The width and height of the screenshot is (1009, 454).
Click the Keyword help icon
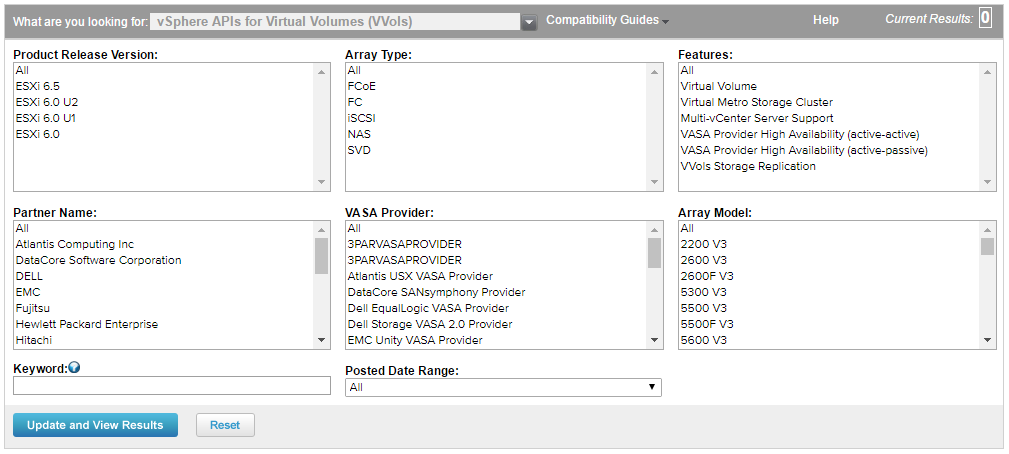[x=74, y=368]
